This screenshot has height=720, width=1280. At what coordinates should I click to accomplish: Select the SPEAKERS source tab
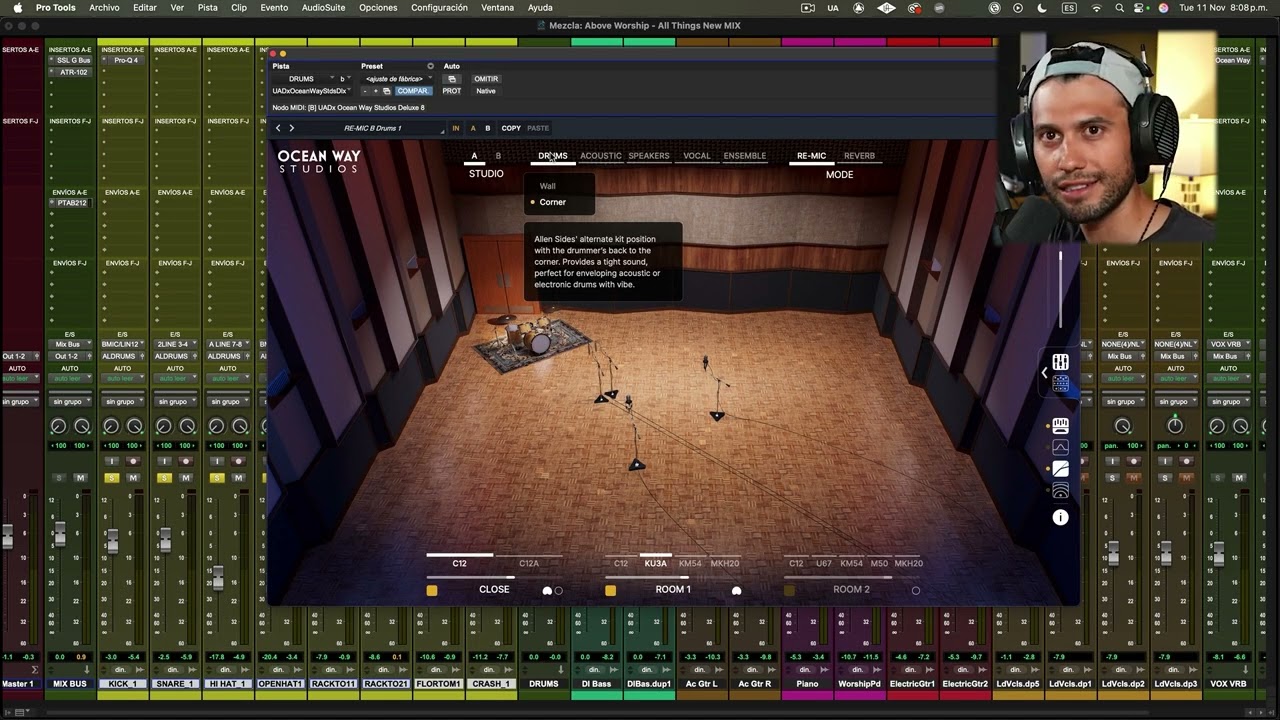[x=649, y=156]
